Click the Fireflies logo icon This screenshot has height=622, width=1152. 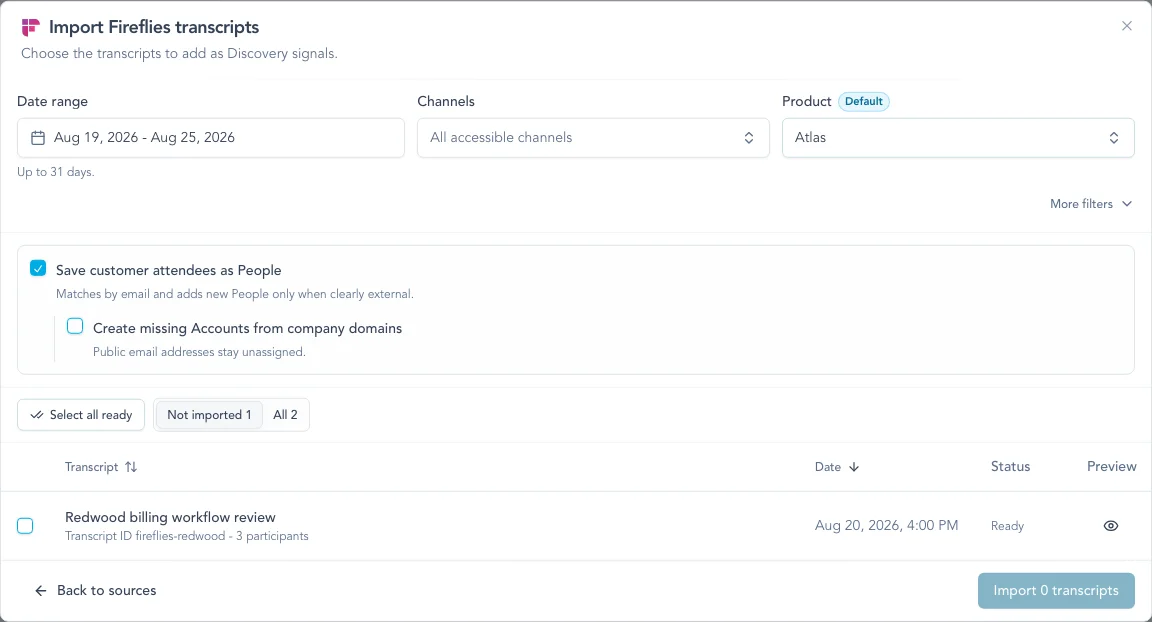[30, 27]
